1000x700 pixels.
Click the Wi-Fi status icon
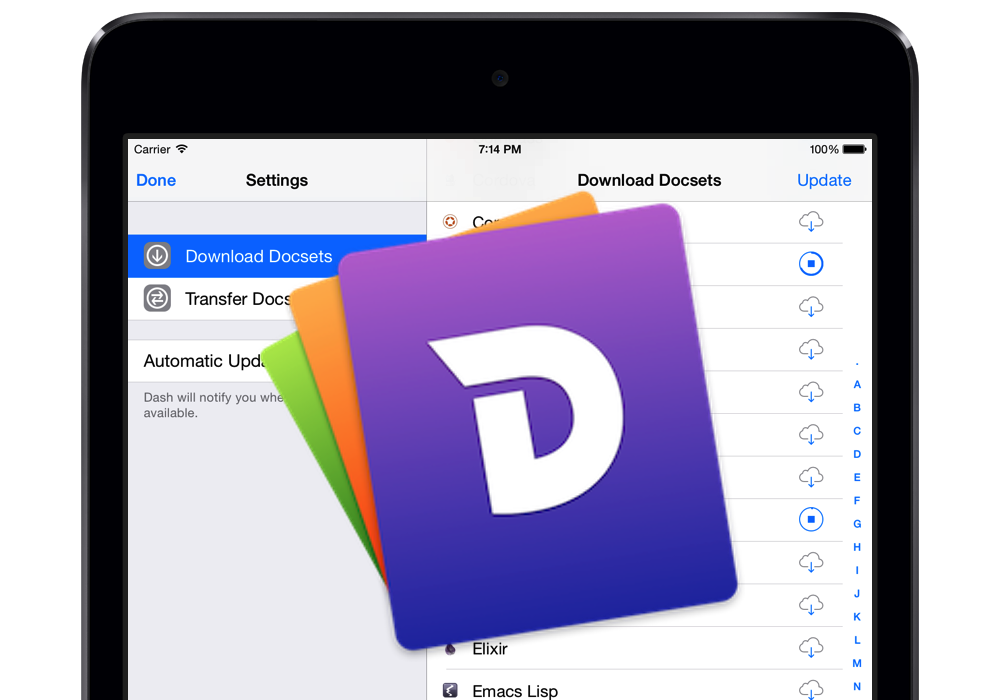coord(182,149)
